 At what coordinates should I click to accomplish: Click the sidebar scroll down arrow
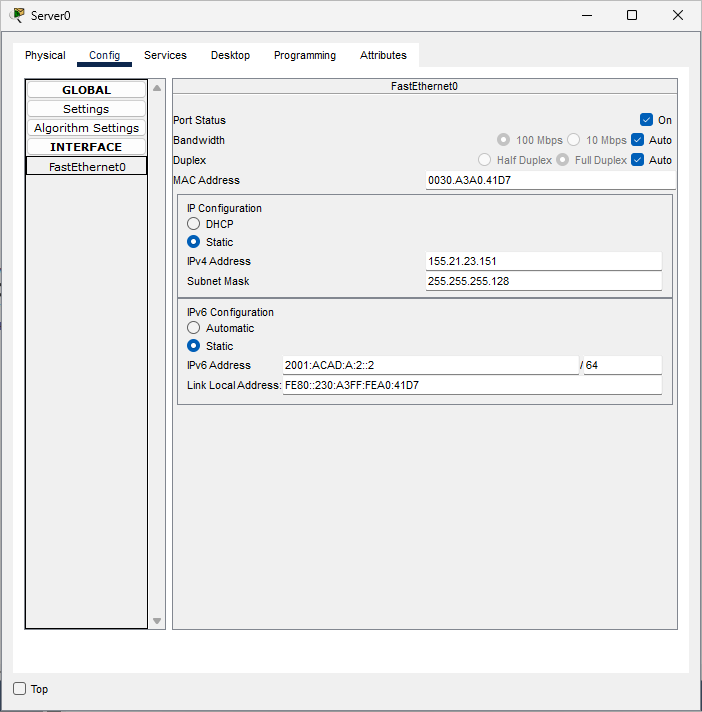157,621
